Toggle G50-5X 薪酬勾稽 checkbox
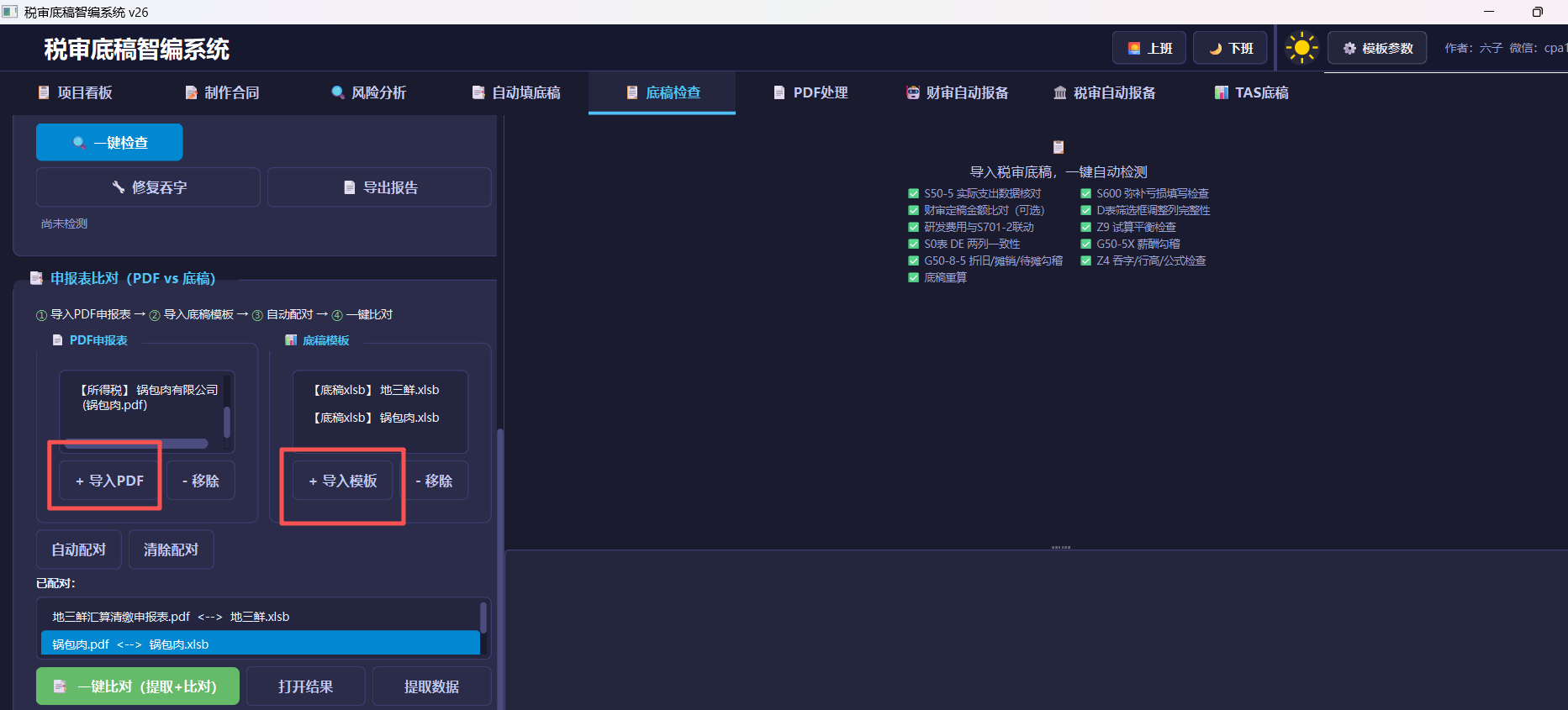This screenshot has height=710, width=1568. coord(1085,244)
